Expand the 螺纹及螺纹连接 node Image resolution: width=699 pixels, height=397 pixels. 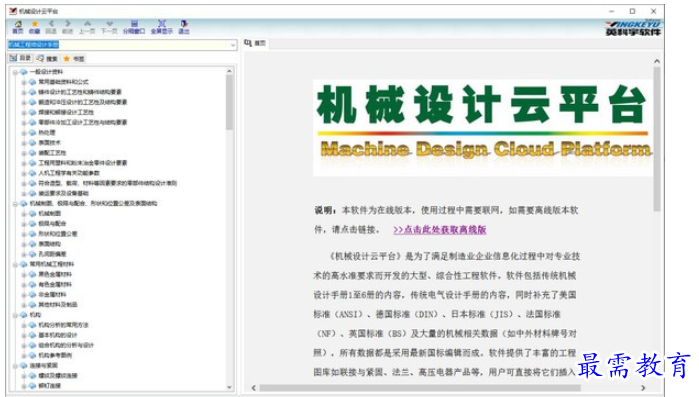pos(24,376)
